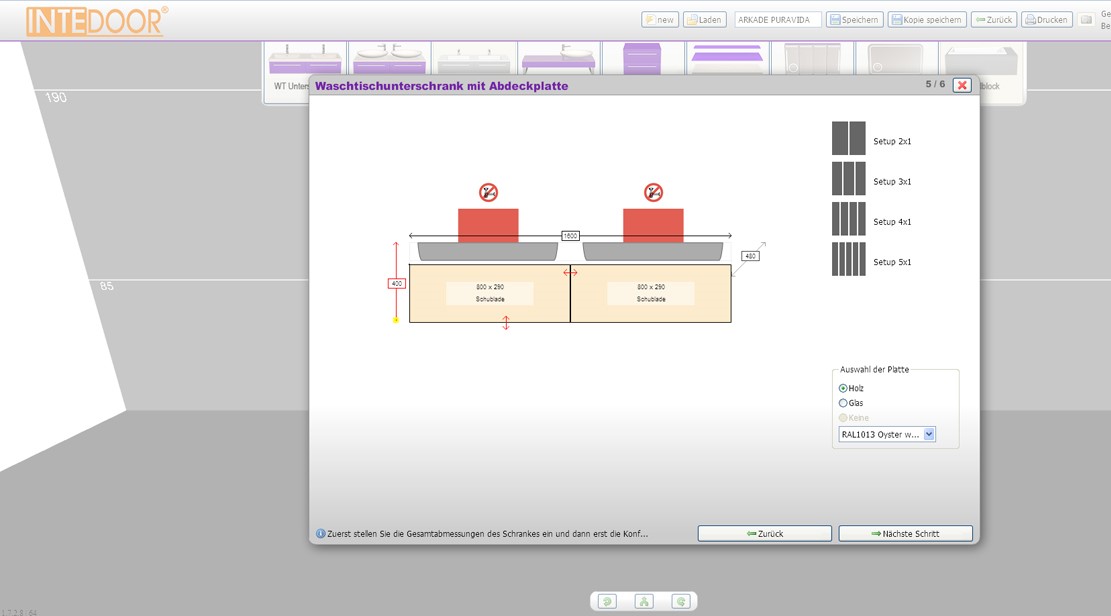Click Laden in the top toolbar
1111x616 pixels.
pos(705,20)
